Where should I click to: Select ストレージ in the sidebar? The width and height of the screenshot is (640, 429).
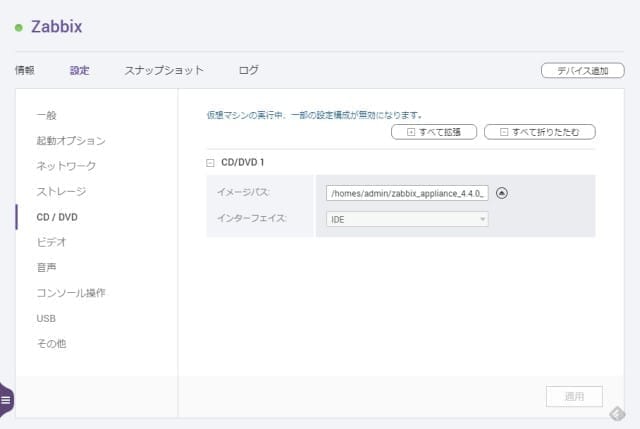[62, 191]
